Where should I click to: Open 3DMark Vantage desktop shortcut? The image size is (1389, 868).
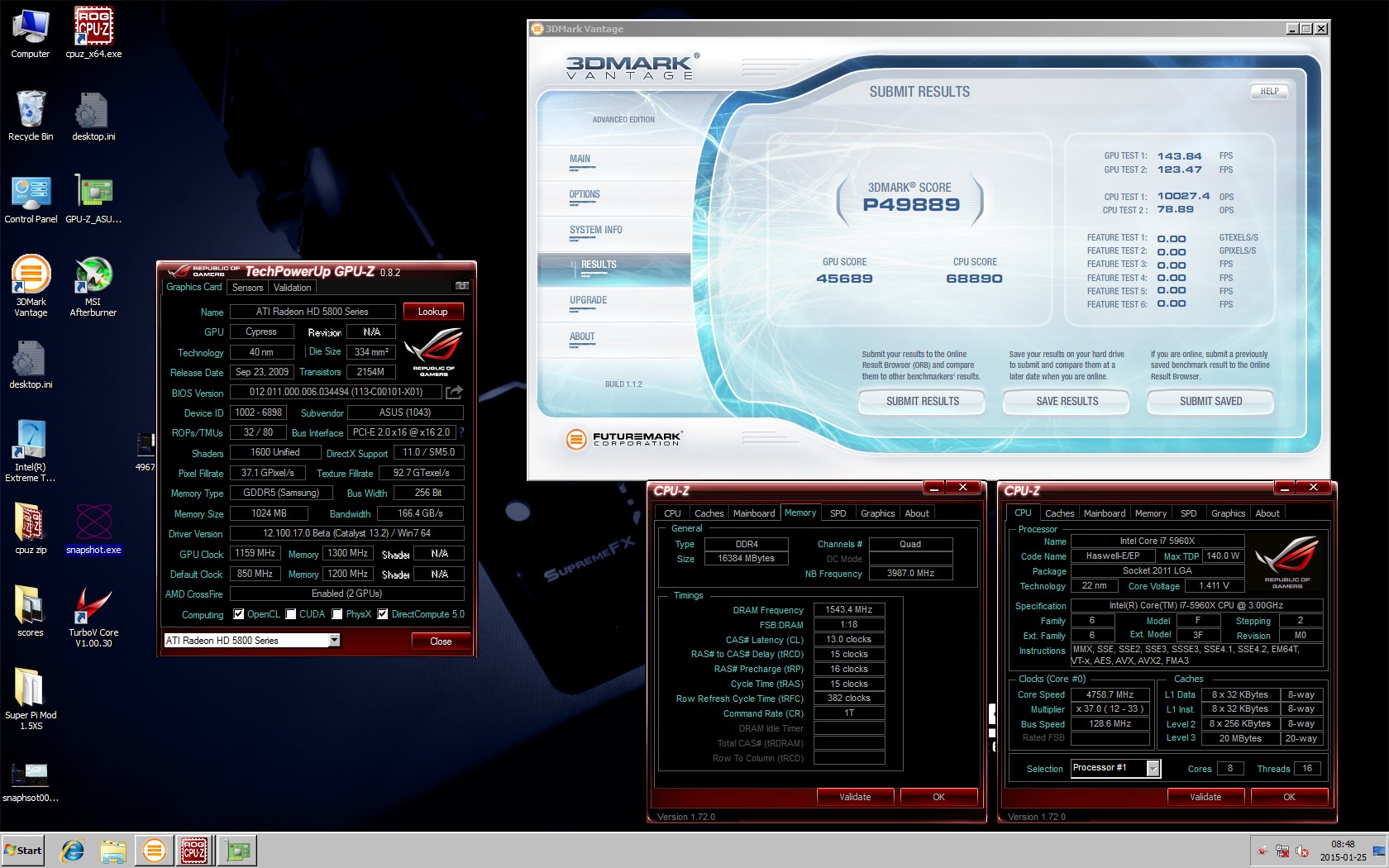(31, 286)
